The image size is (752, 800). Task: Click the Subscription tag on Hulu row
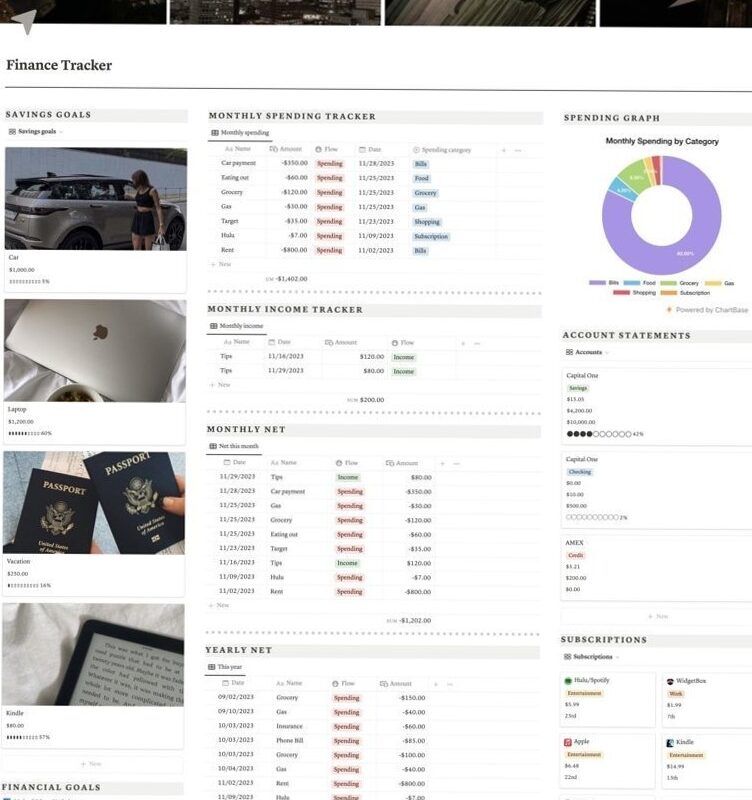431,236
